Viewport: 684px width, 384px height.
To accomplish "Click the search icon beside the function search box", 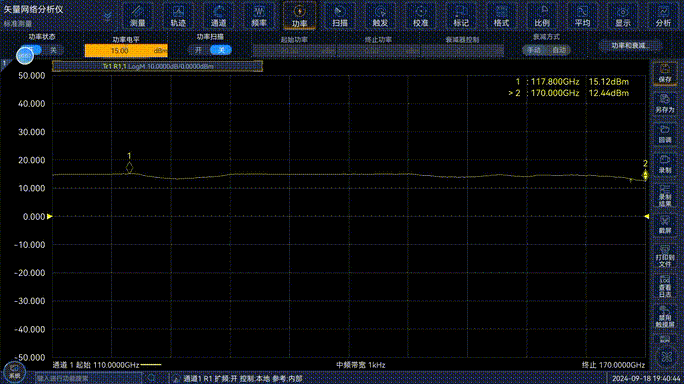I will pos(151,378).
